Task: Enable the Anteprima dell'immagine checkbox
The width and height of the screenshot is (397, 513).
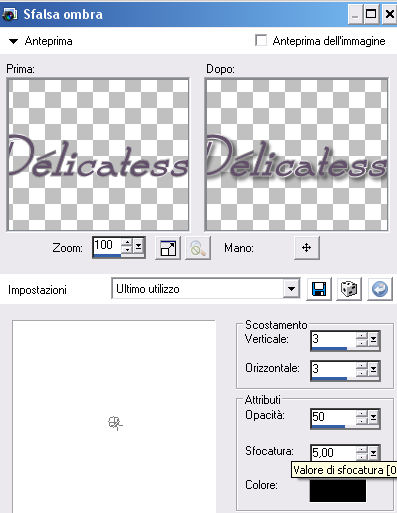Action: pyautogui.click(x=261, y=41)
